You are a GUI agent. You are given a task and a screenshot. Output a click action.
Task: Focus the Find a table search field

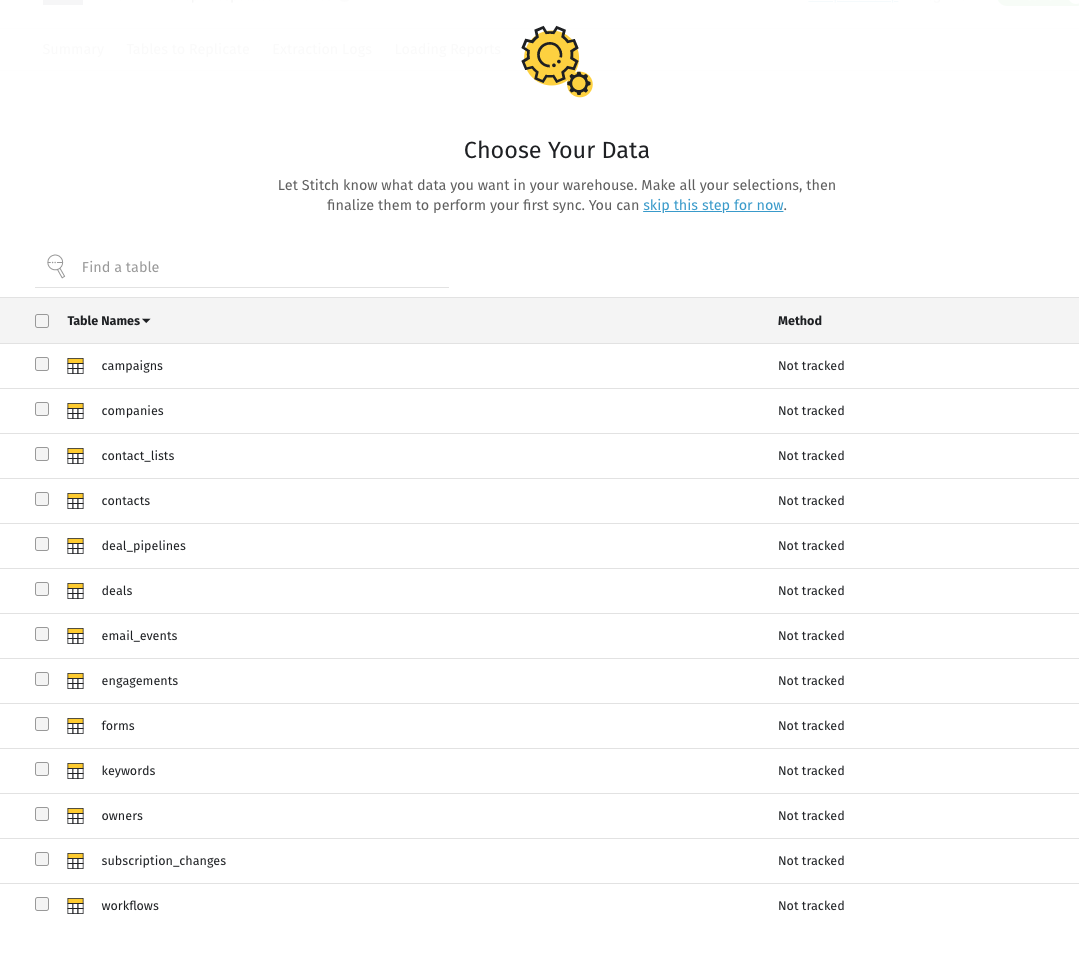click(x=260, y=267)
